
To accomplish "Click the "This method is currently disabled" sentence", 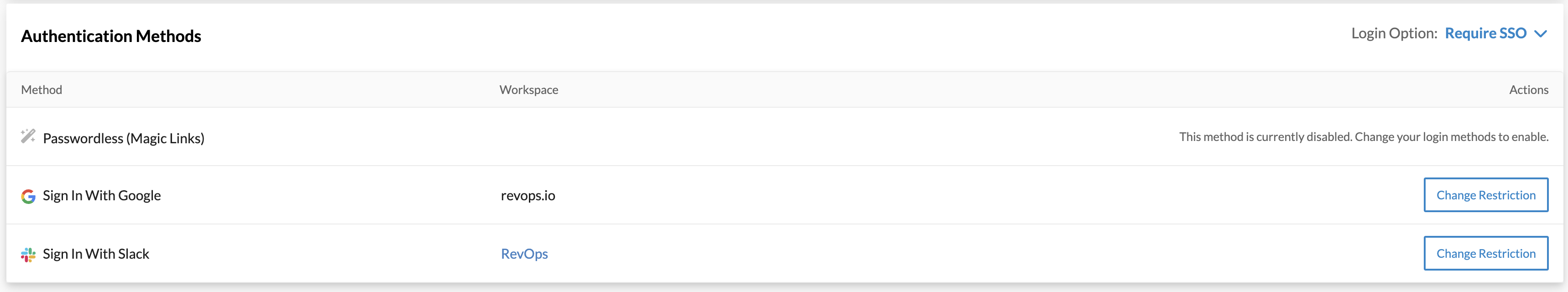I will [x=1265, y=137].
